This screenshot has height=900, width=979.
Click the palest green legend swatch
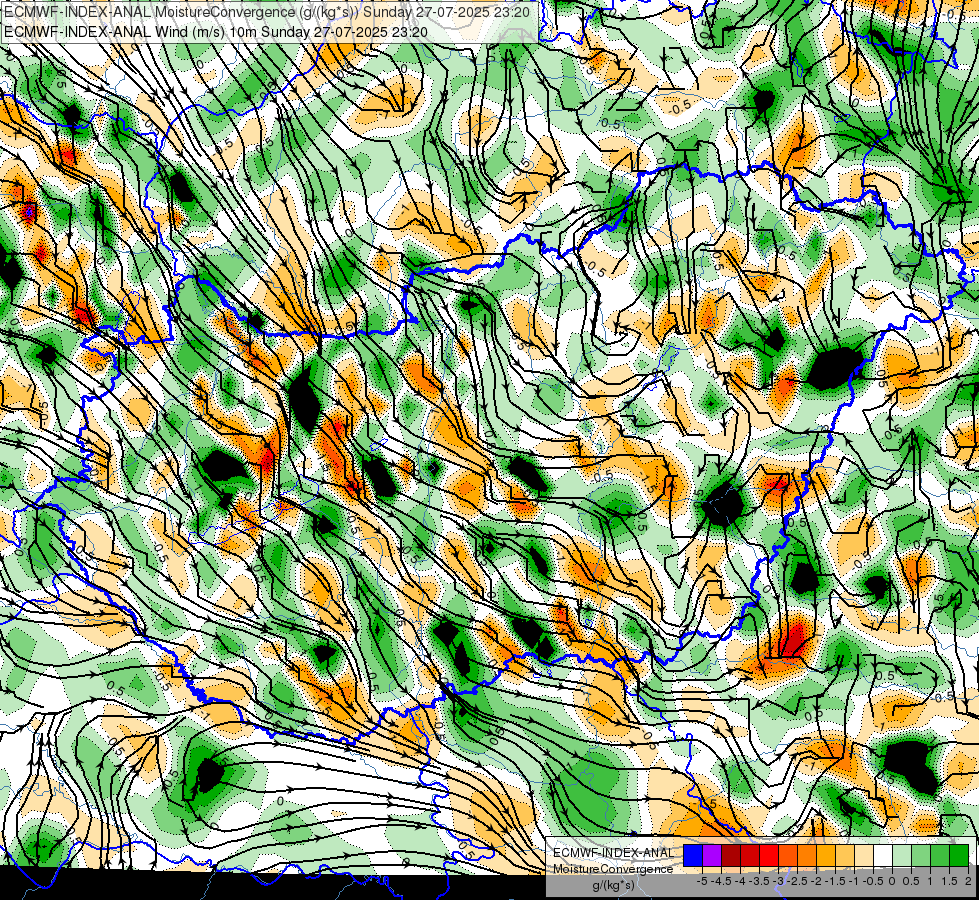pos(902,855)
